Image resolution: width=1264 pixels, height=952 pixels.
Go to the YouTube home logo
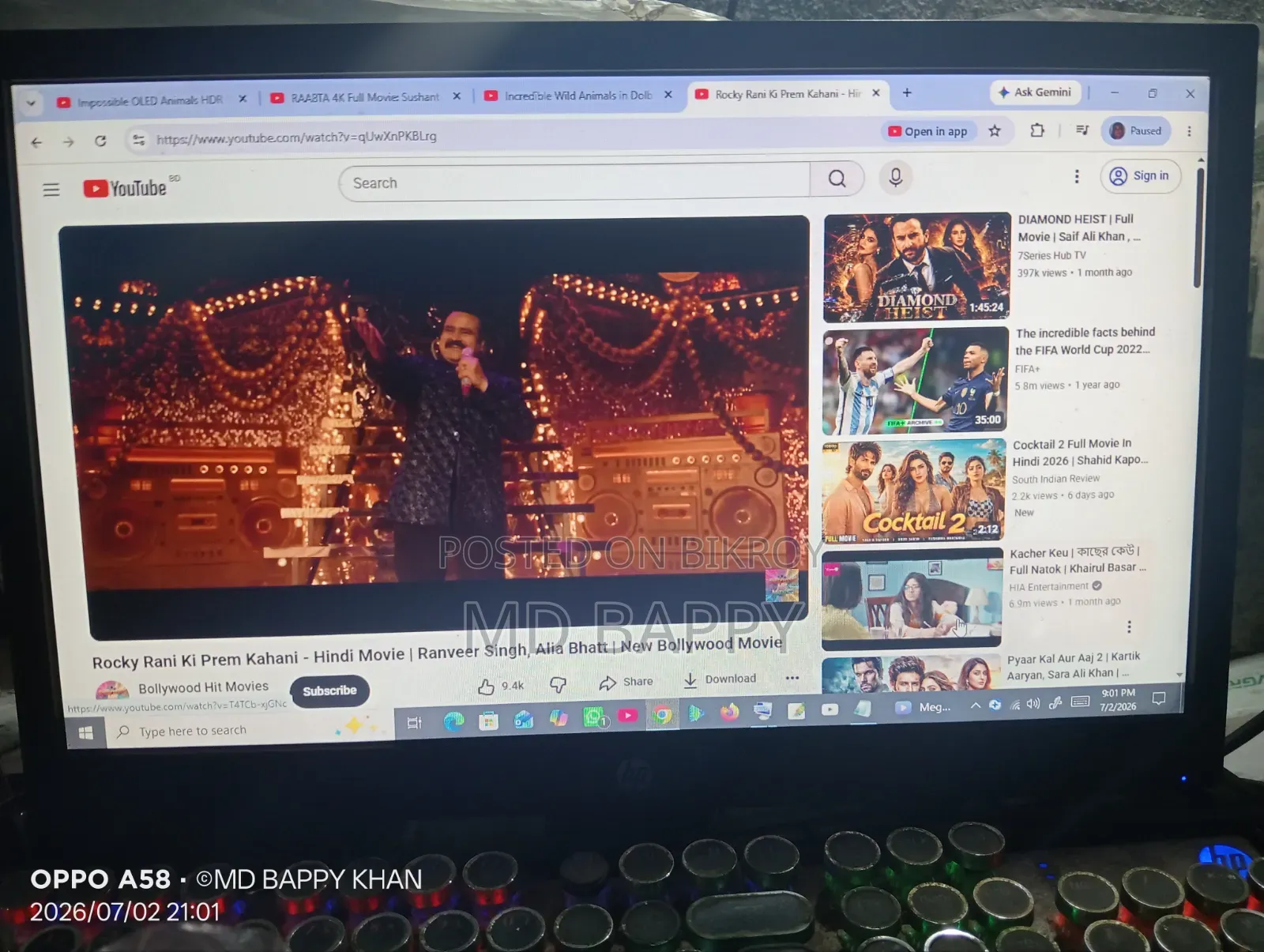[126, 188]
